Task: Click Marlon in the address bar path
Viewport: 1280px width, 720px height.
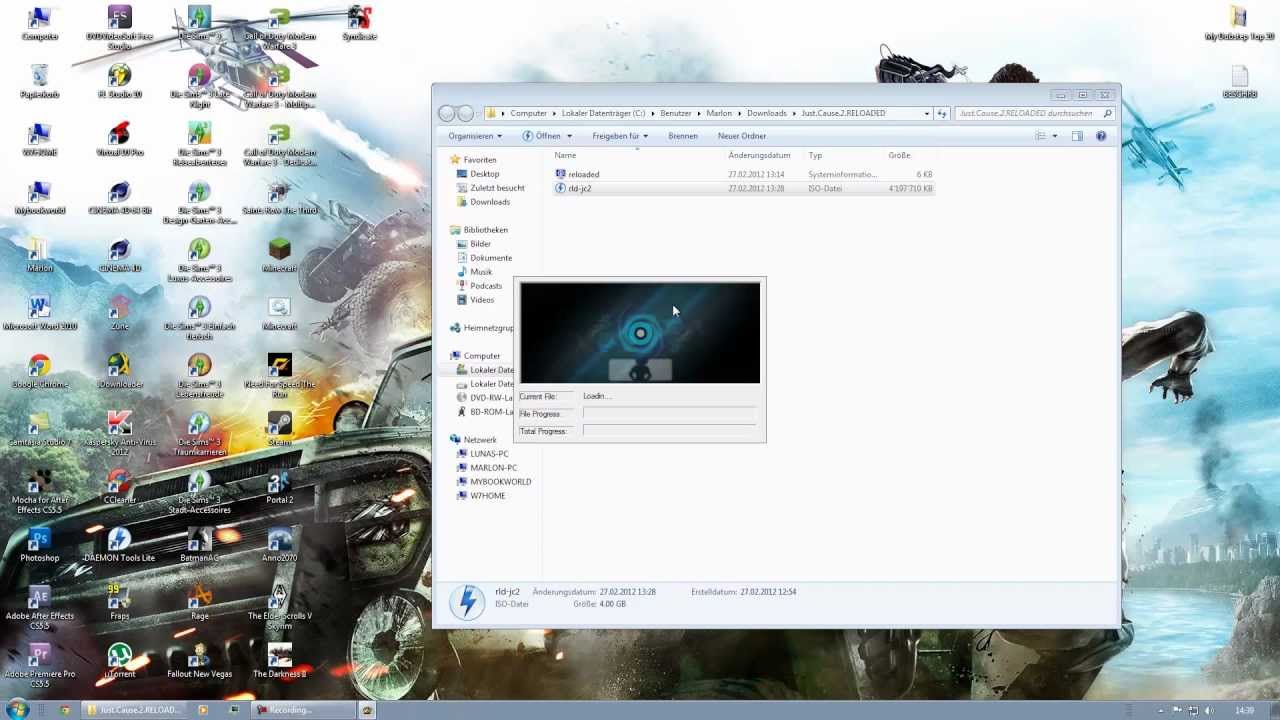Action: pos(719,113)
